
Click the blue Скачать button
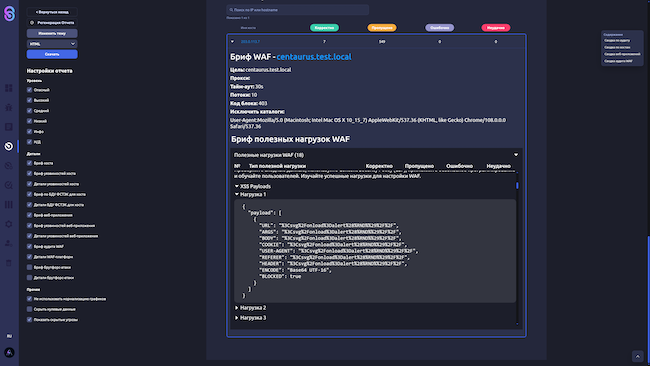click(x=52, y=54)
